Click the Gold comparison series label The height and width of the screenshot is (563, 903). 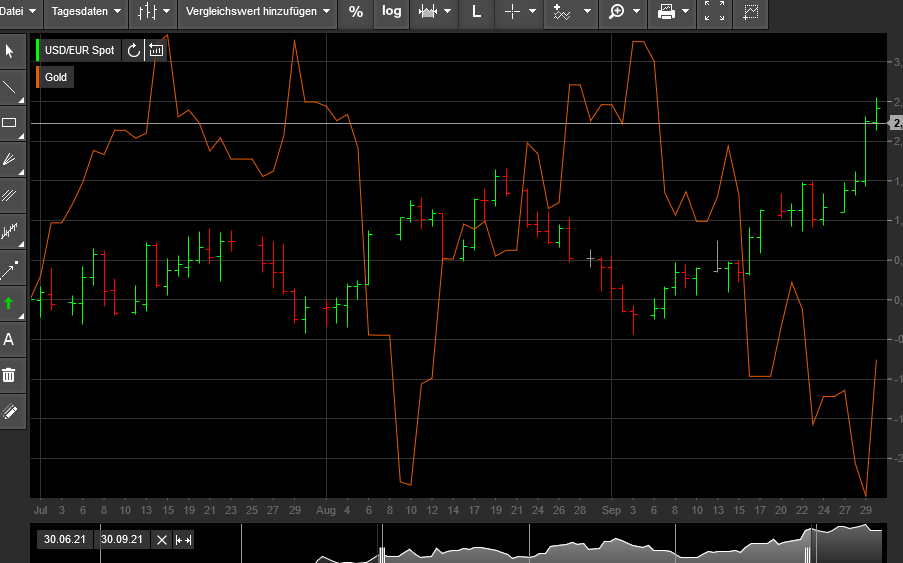tap(55, 77)
